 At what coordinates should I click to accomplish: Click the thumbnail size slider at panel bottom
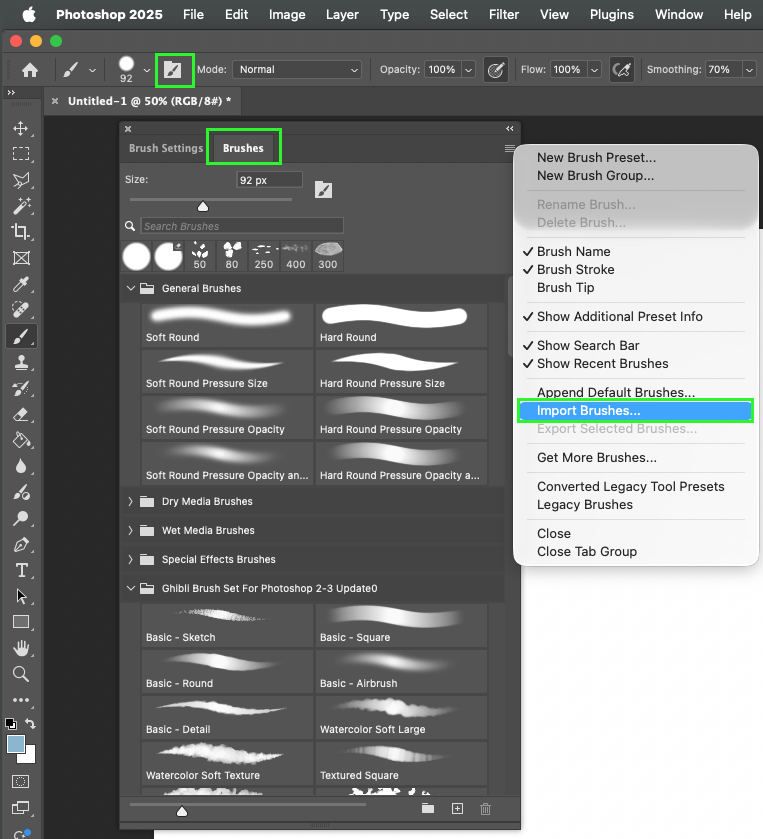coord(182,812)
